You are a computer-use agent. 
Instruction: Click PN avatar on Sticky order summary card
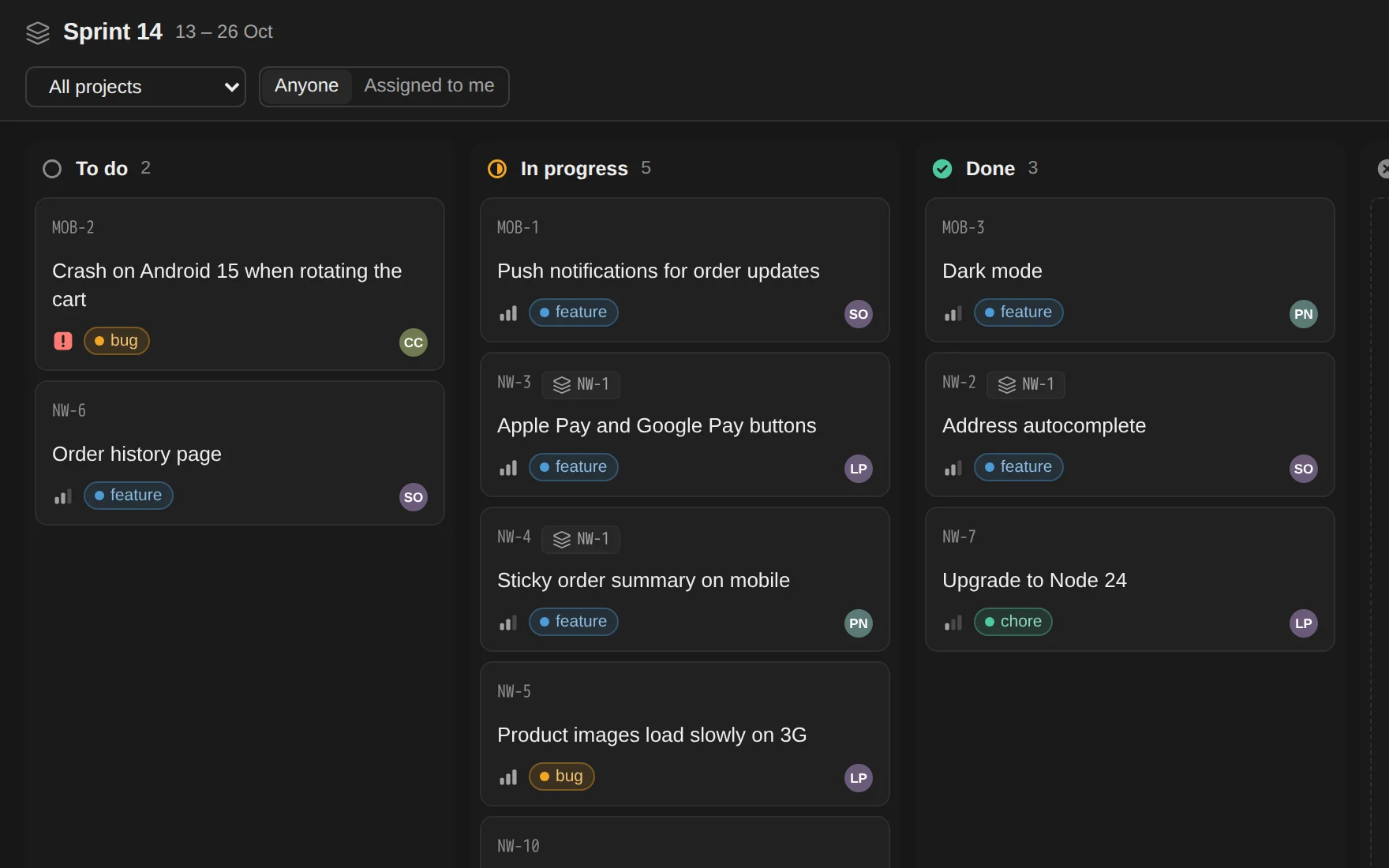click(859, 623)
